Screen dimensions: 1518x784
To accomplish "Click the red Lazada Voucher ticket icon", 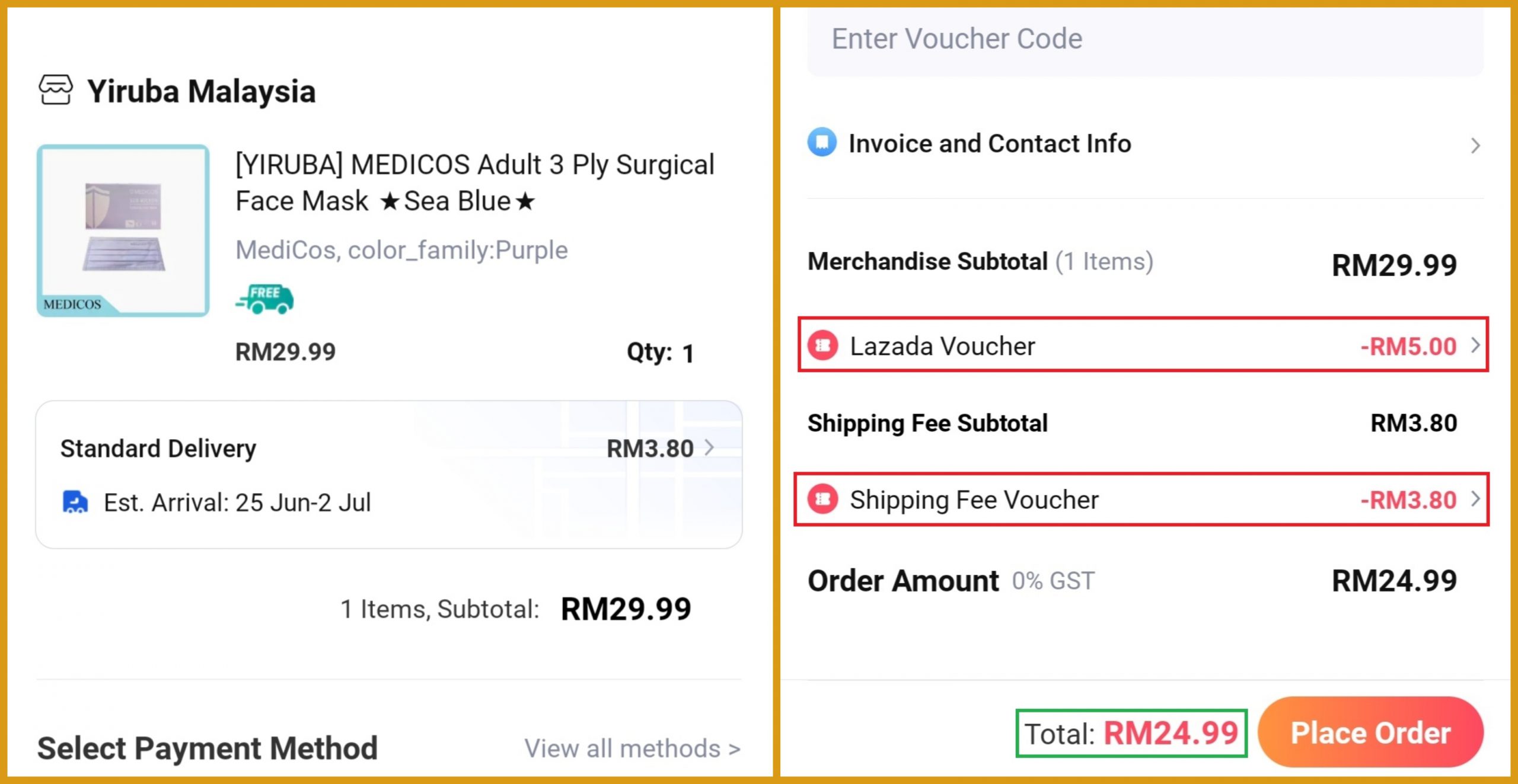I will [823, 345].
